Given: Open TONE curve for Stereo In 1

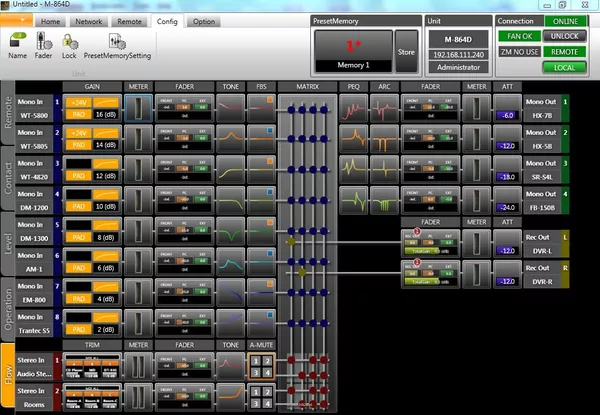Looking at the screenshot, I should [x=230, y=366].
